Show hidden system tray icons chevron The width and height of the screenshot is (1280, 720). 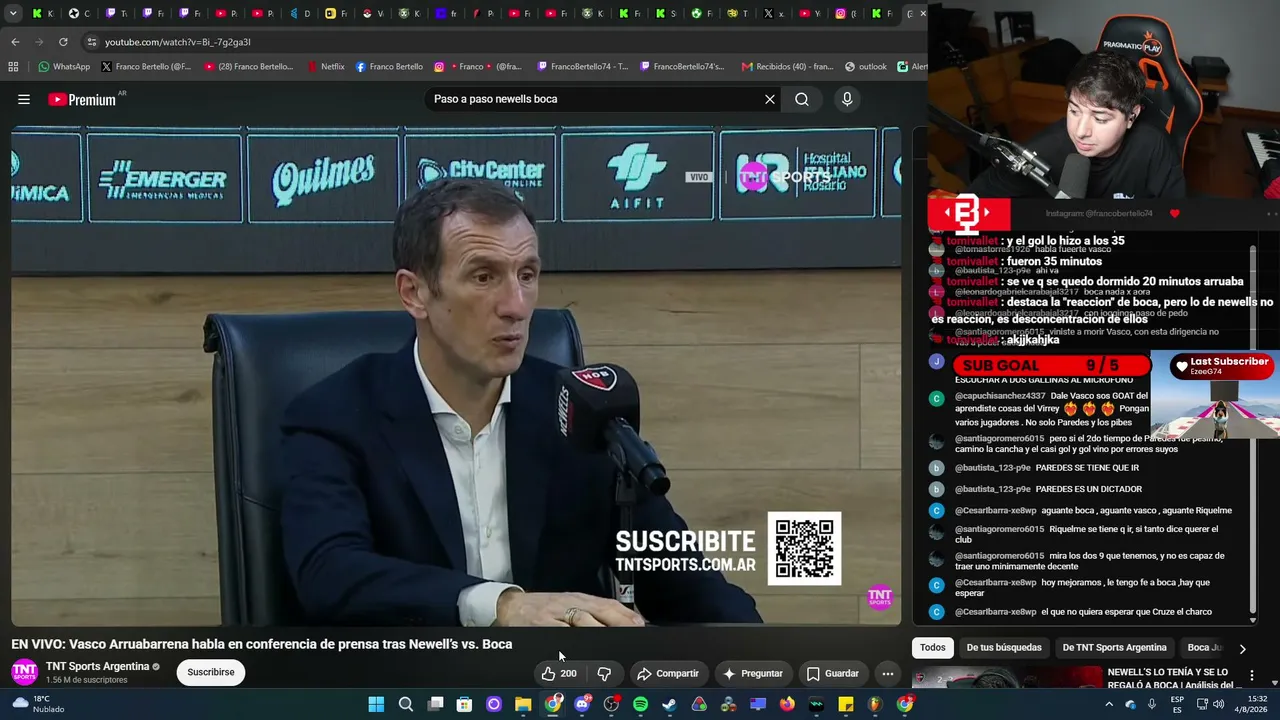coord(1108,704)
